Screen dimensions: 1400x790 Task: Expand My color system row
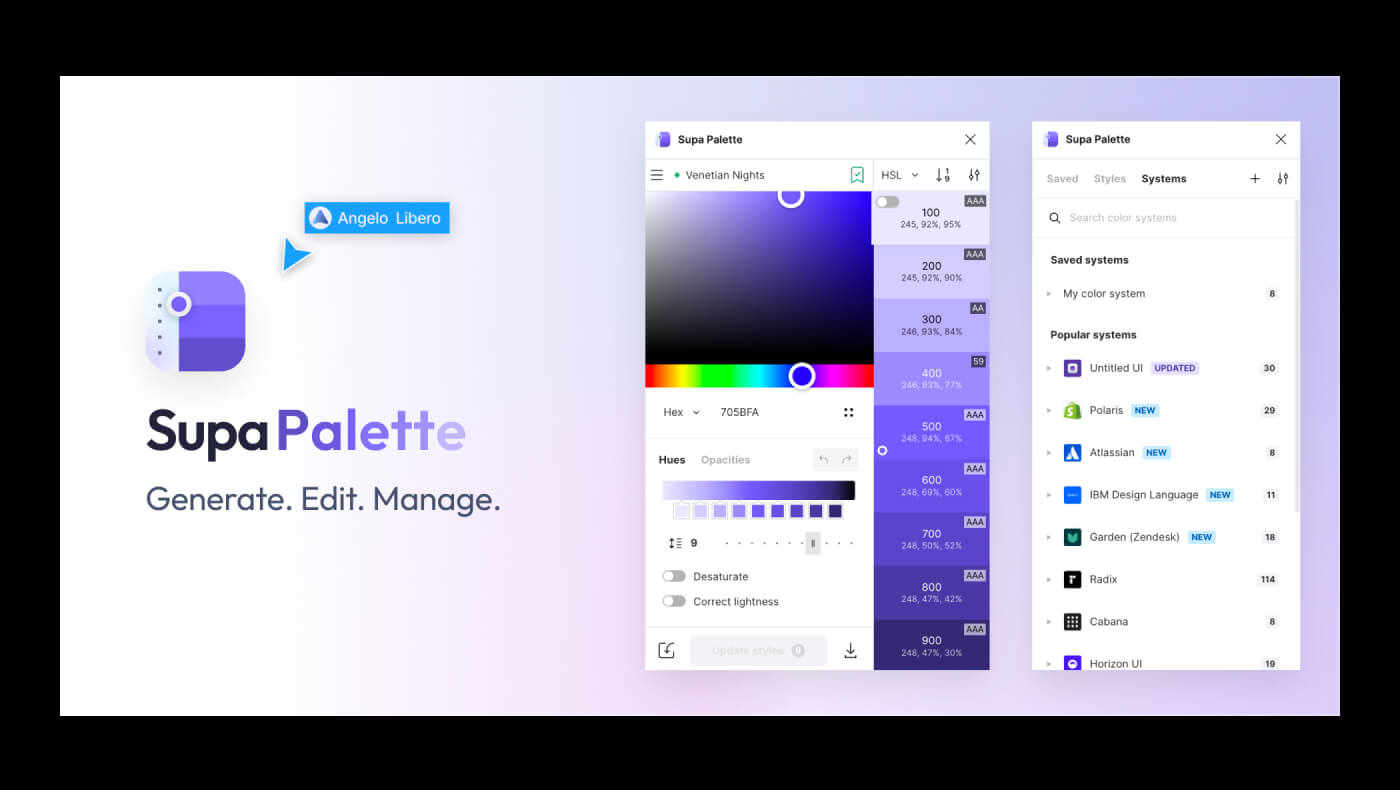coord(1049,294)
